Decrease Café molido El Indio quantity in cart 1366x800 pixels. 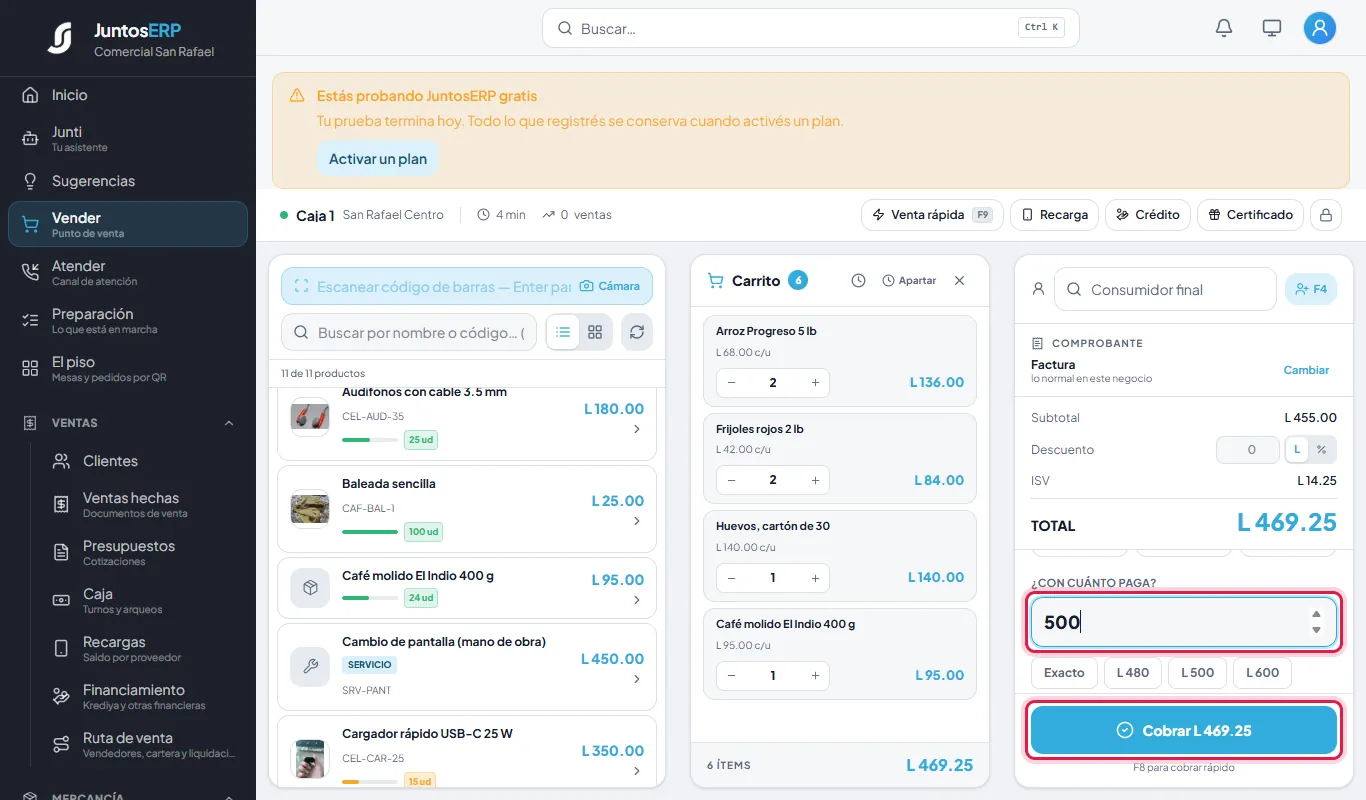pyautogui.click(x=732, y=676)
